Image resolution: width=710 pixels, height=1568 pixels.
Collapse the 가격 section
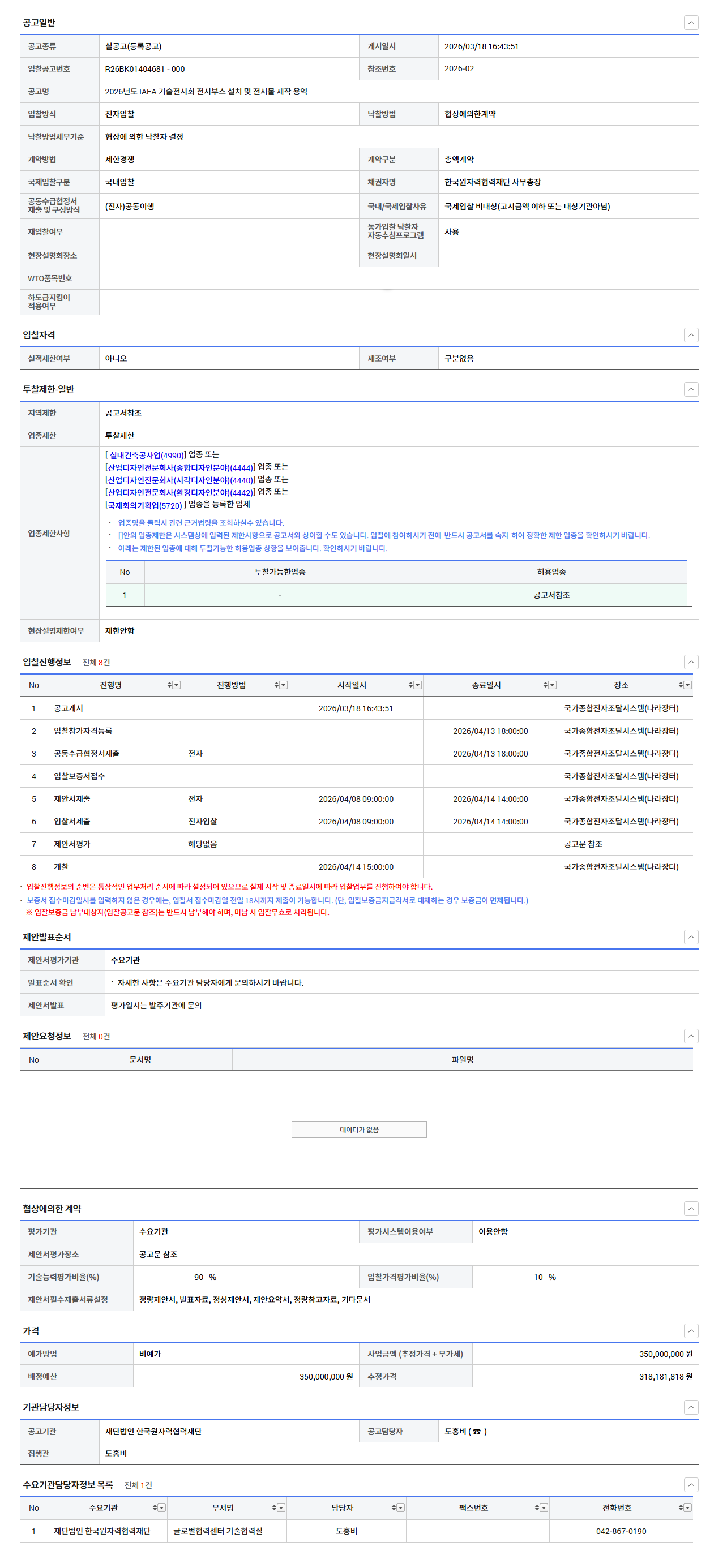pyautogui.click(x=691, y=1330)
